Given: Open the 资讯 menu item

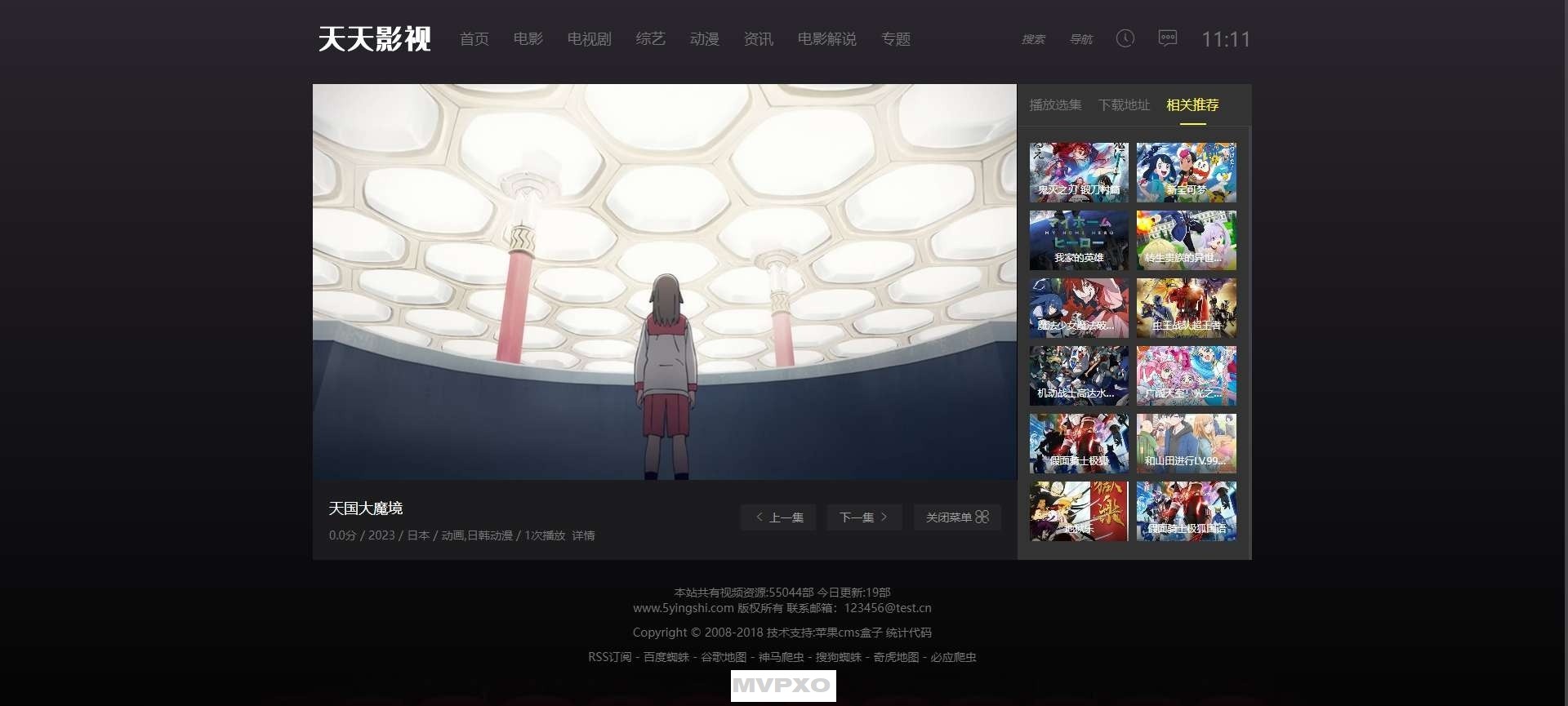Looking at the screenshot, I should point(759,39).
